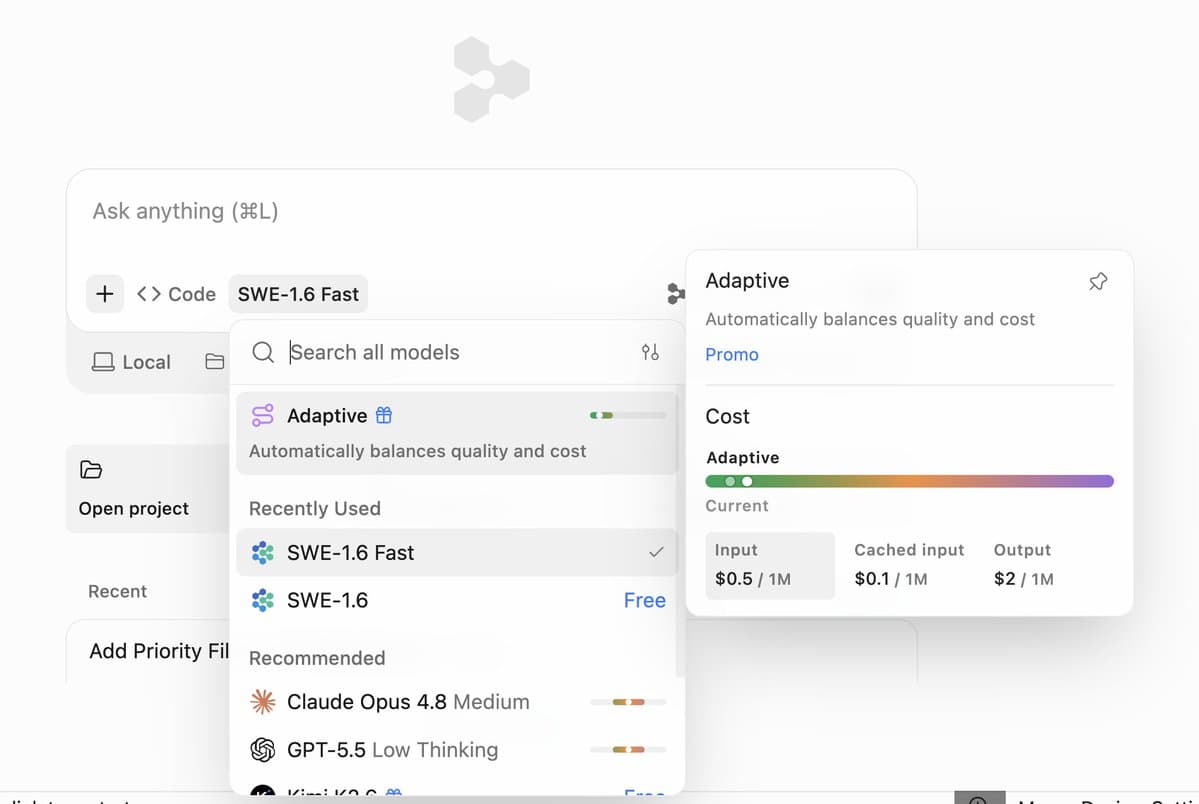Image resolution: width=1199 pixels, height=804 pixels.
Task: Click the folder icon beside Local
Action: pyautogui.click(x=215, y=362)
